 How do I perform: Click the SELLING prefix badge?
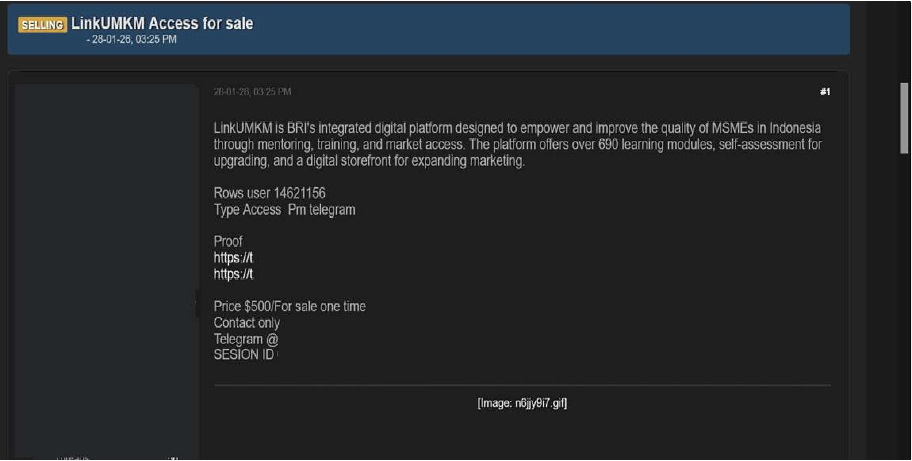[42, 24]
